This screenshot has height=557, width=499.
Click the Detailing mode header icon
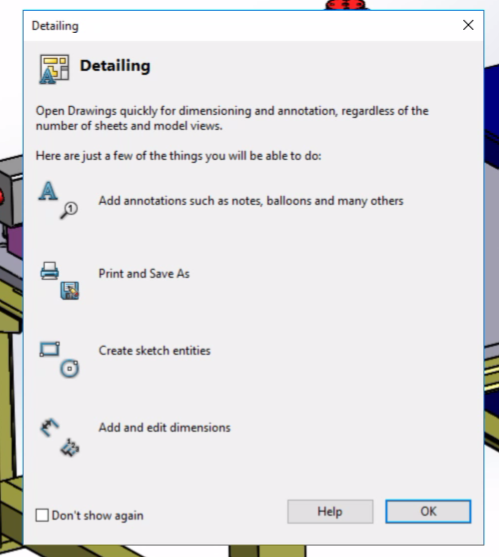pyautogui.click(x=54, y=69)
